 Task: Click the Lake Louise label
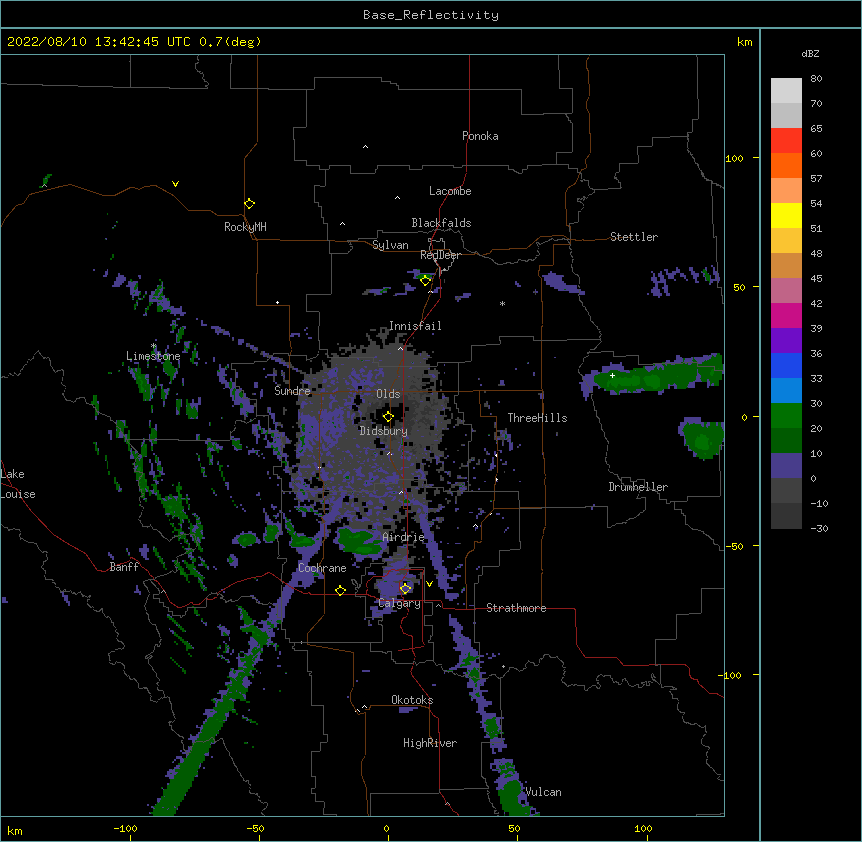click(17, 484)
